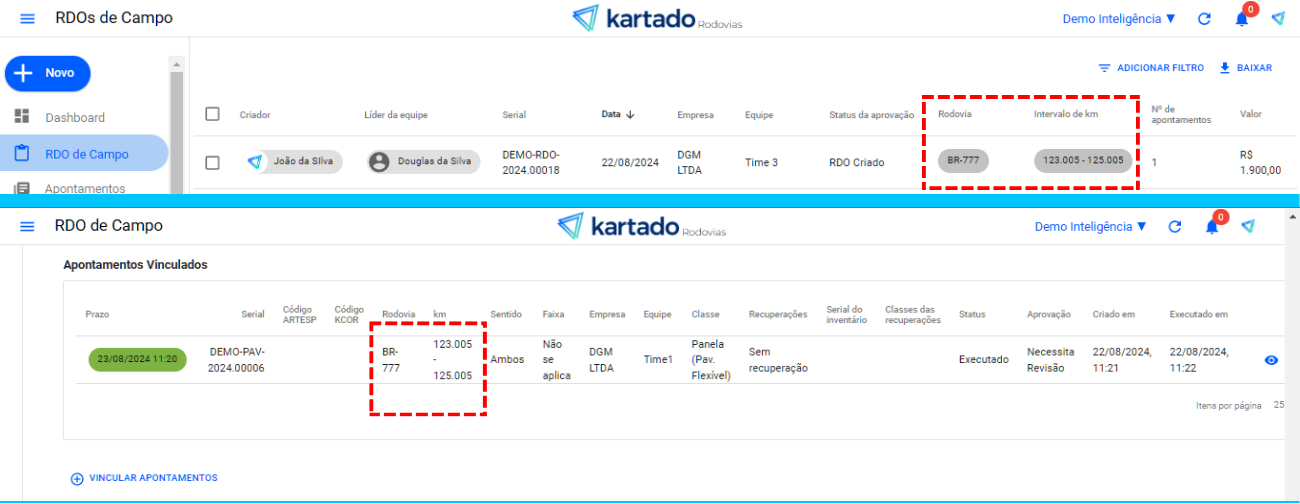
Task: Sort by the Data column header
Action: (617, 115)
